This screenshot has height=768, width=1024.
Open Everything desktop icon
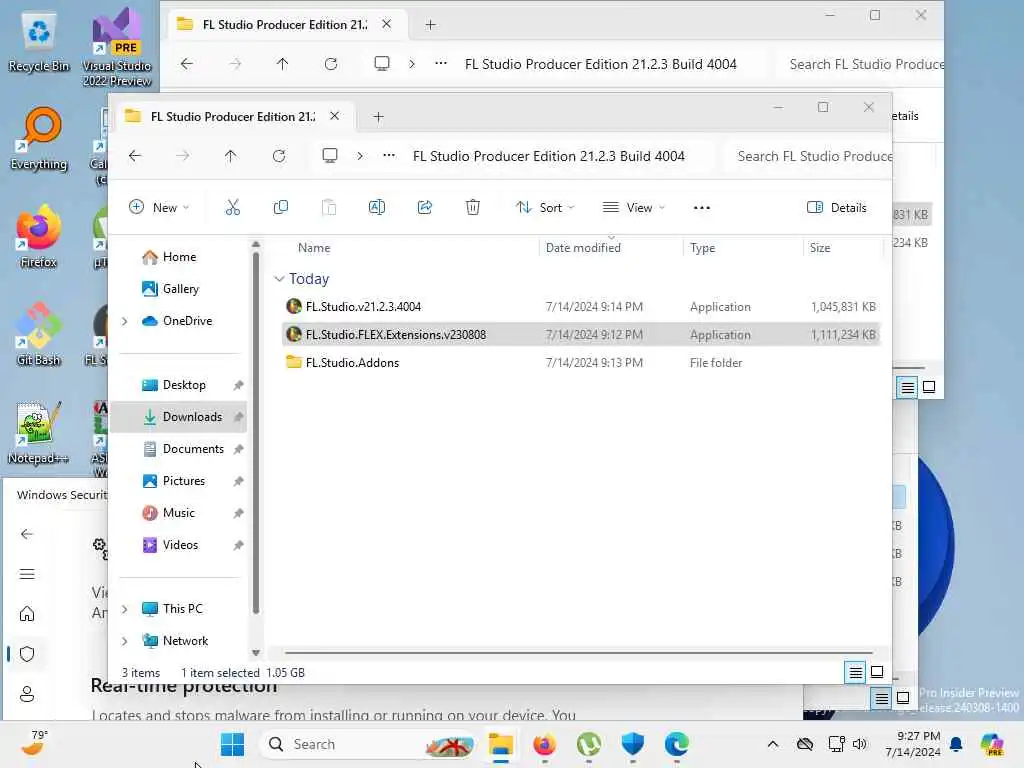point(39,139)
